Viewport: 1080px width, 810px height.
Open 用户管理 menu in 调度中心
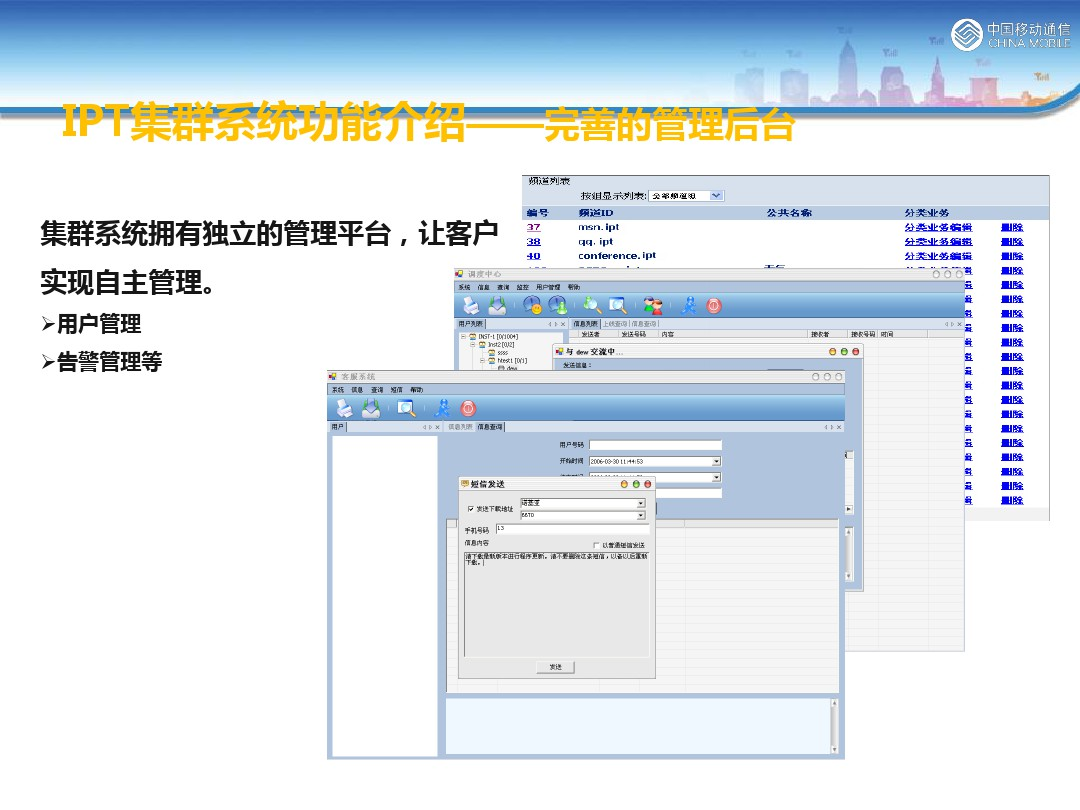click(548, 287)
